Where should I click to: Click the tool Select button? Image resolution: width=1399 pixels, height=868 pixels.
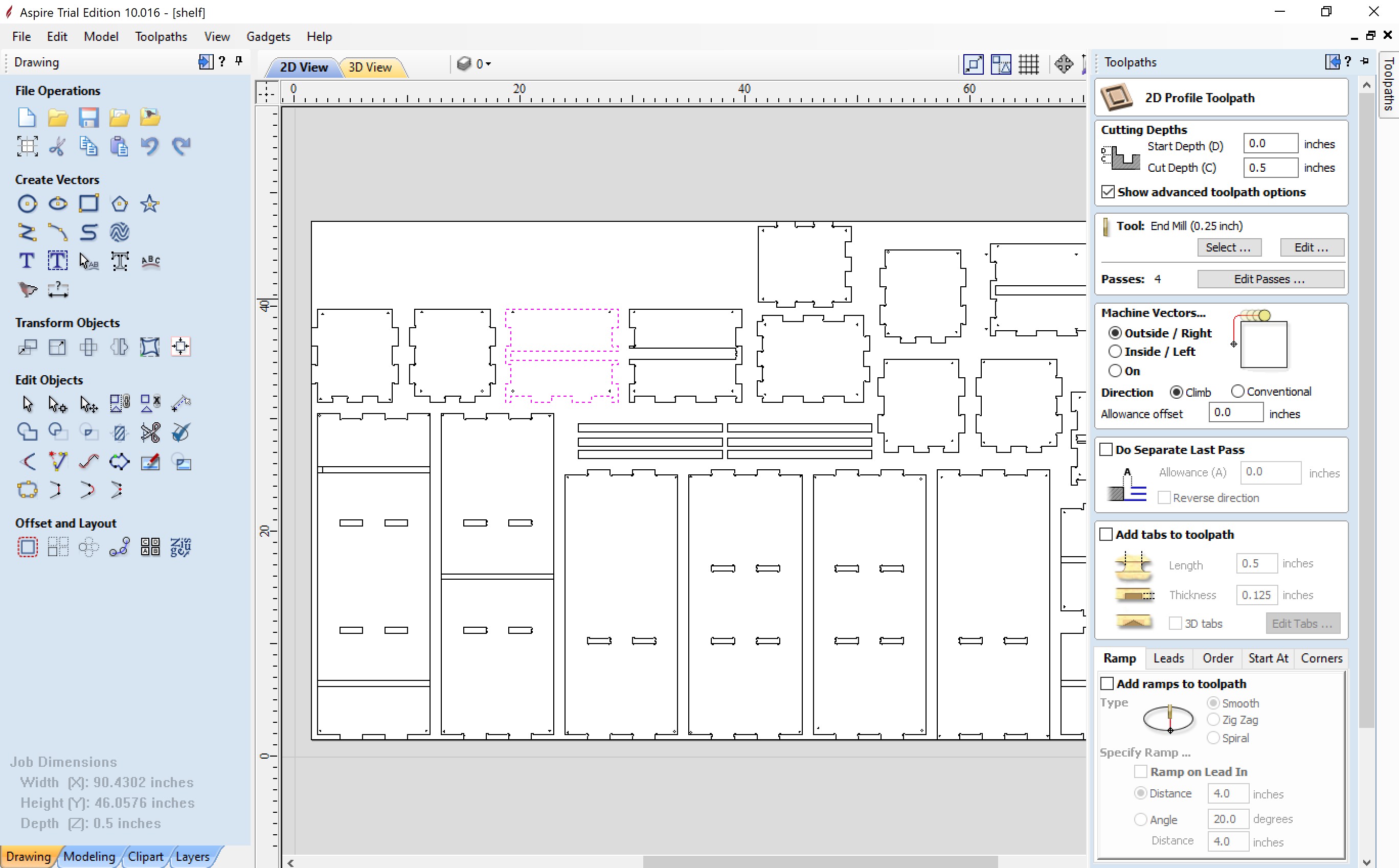click(1229, 247)
